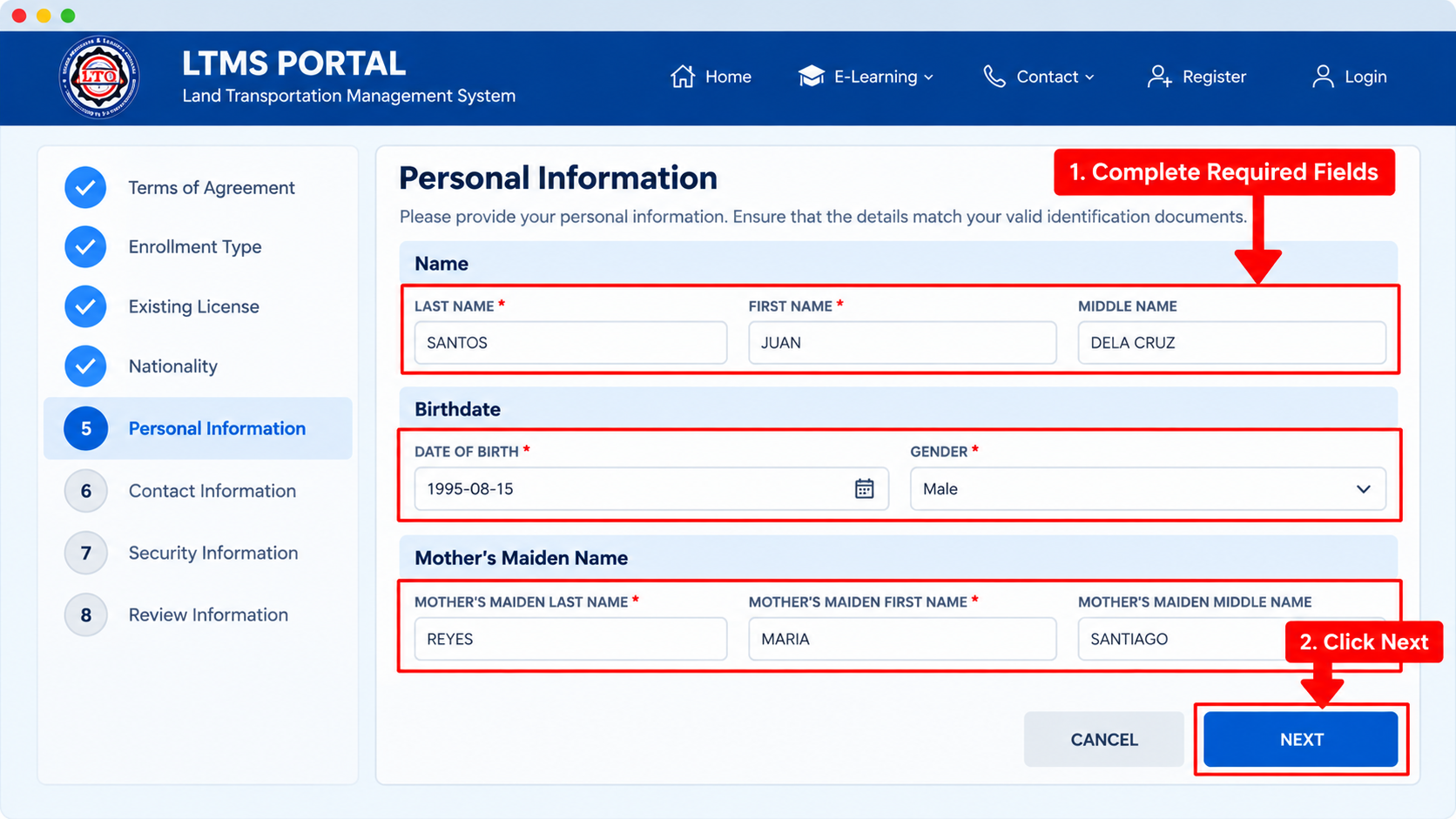
Task: Click the Home house icon
Action: (x=683, y=77)
